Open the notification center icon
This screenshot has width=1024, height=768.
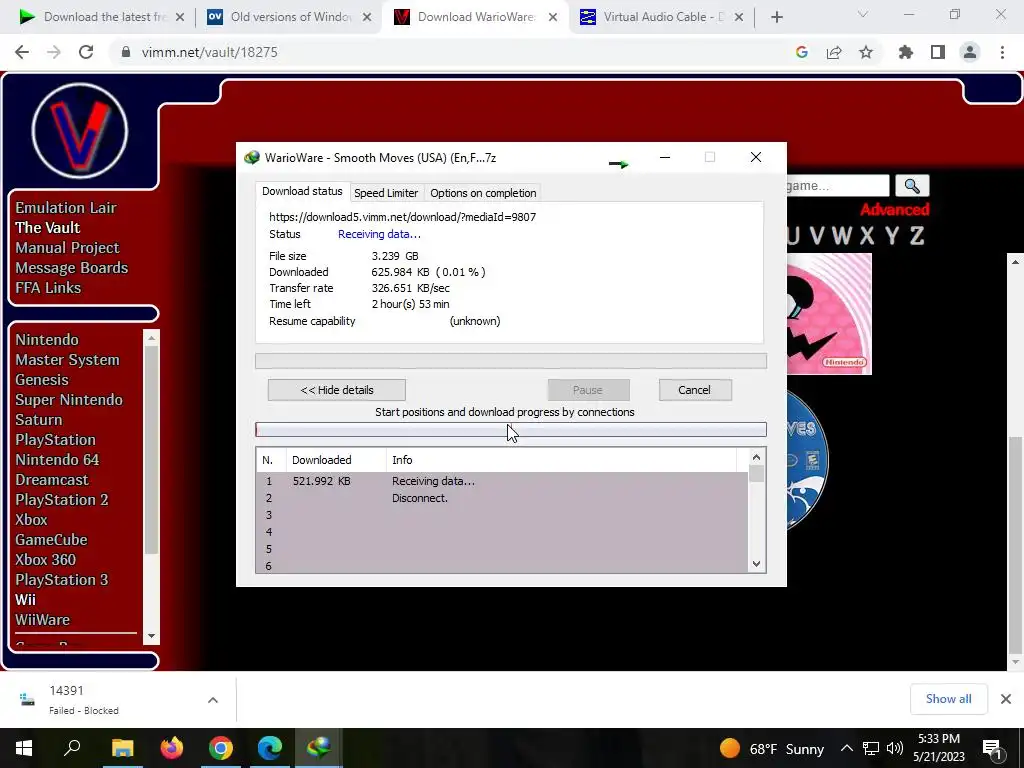[x=992, y=748]
